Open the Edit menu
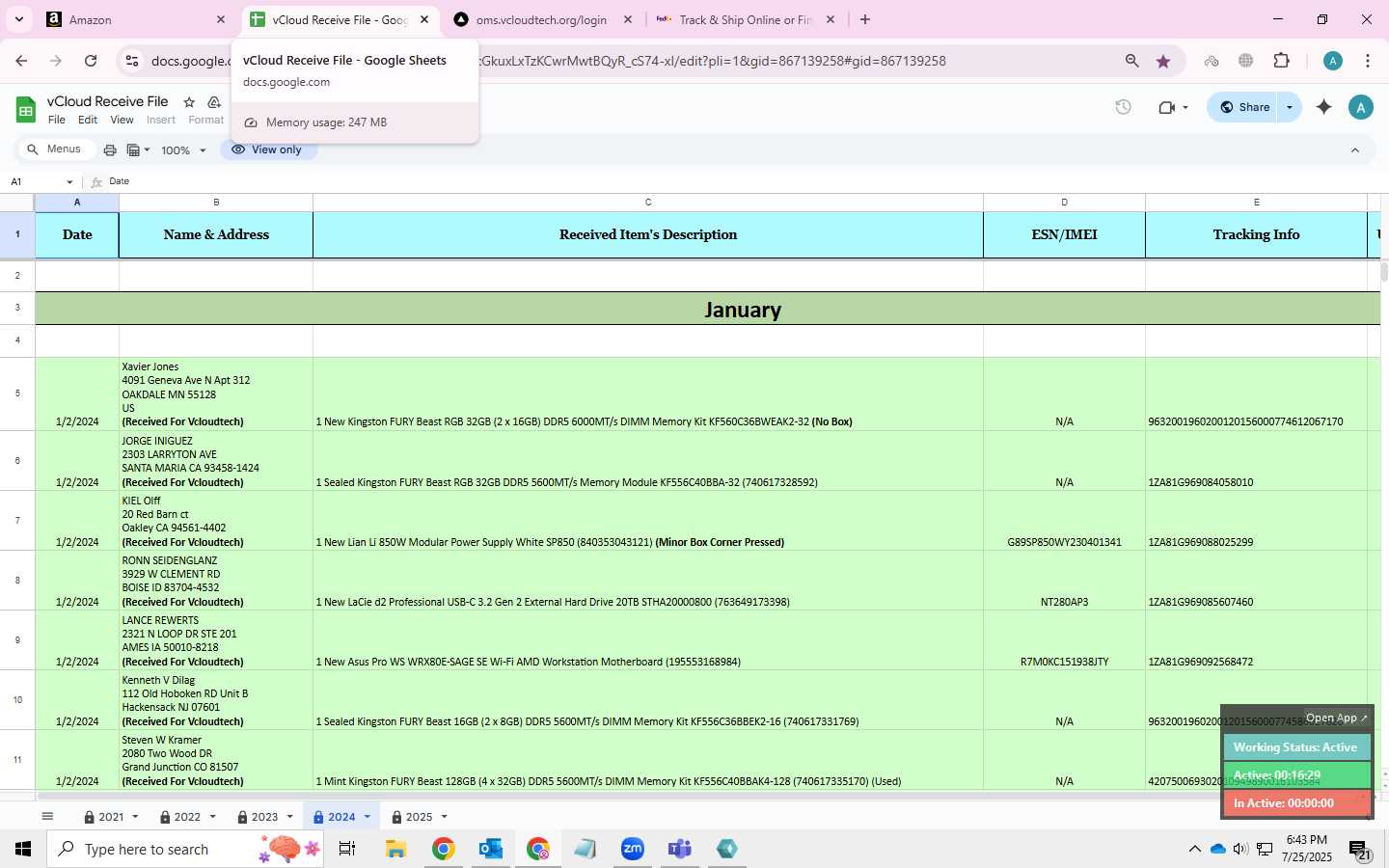This screenshot has width=1389, height=868. pyautogui.click(x=88, y=121)
